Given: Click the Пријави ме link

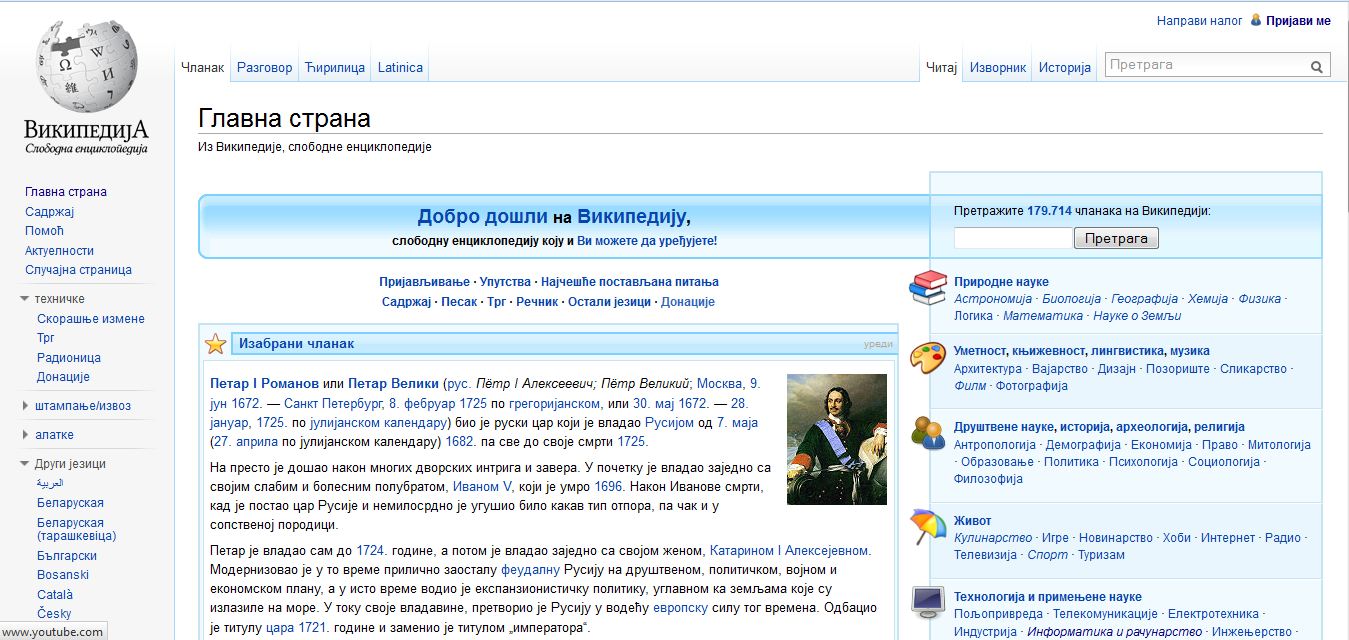Looking at the screenshot, I should 1298,20.
